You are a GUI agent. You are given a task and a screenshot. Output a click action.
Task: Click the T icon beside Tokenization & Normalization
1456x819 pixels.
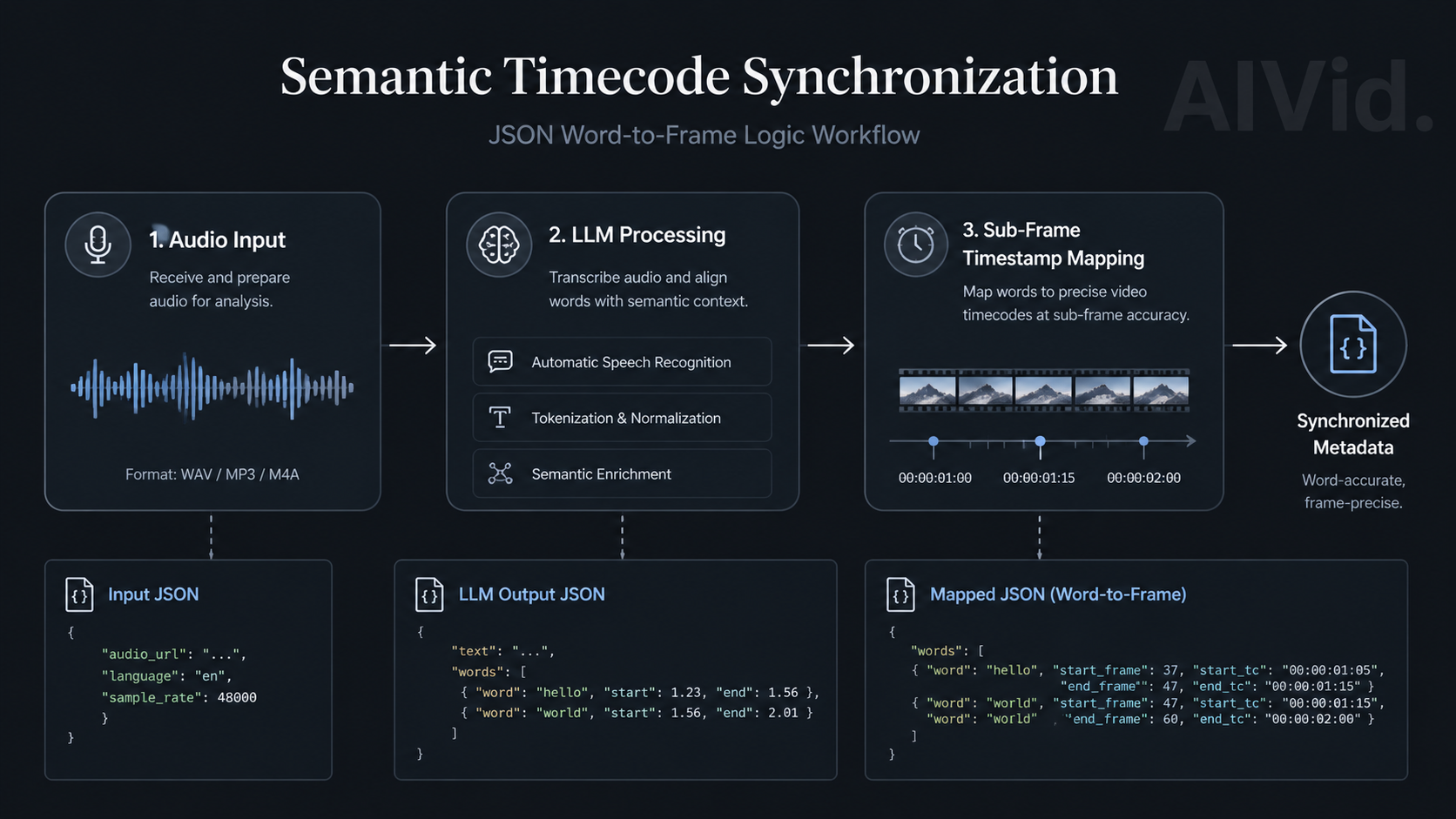(x=500, y=418)
